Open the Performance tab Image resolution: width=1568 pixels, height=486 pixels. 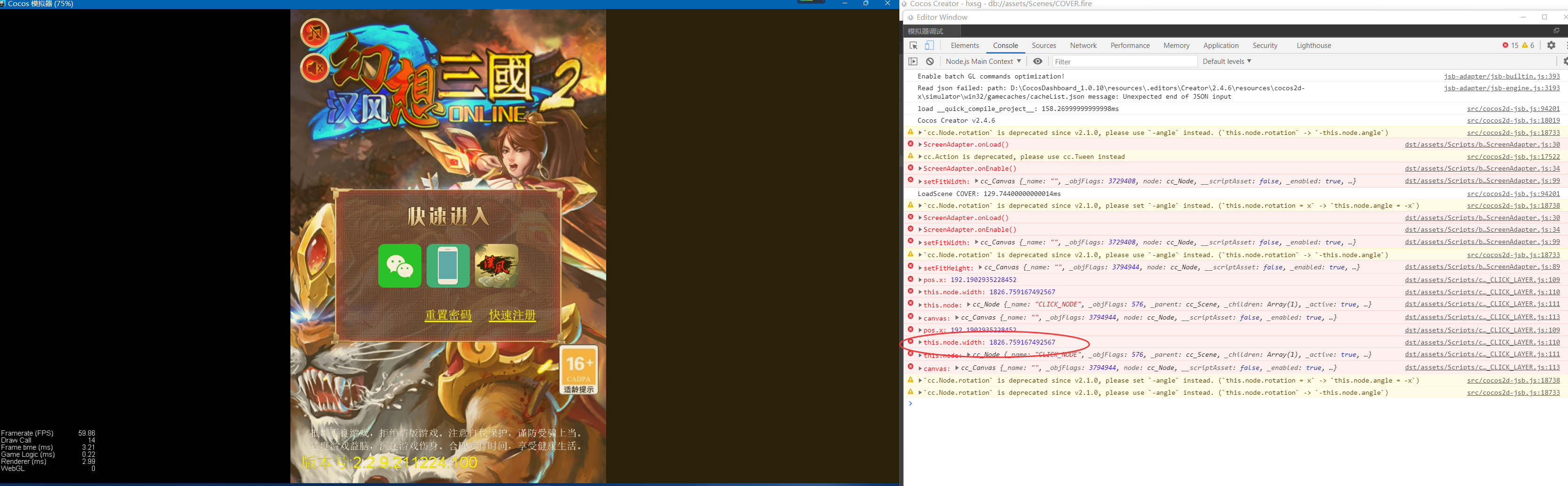coord(1131,46)
